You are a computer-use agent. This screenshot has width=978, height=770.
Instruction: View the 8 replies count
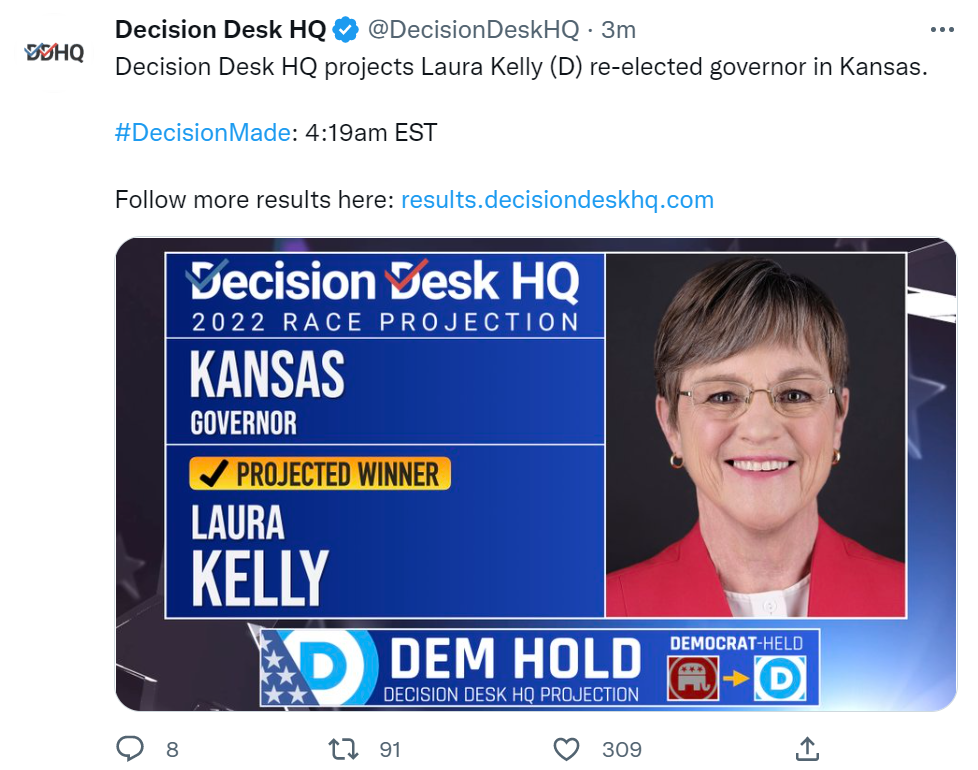click(x=172, y=749)
